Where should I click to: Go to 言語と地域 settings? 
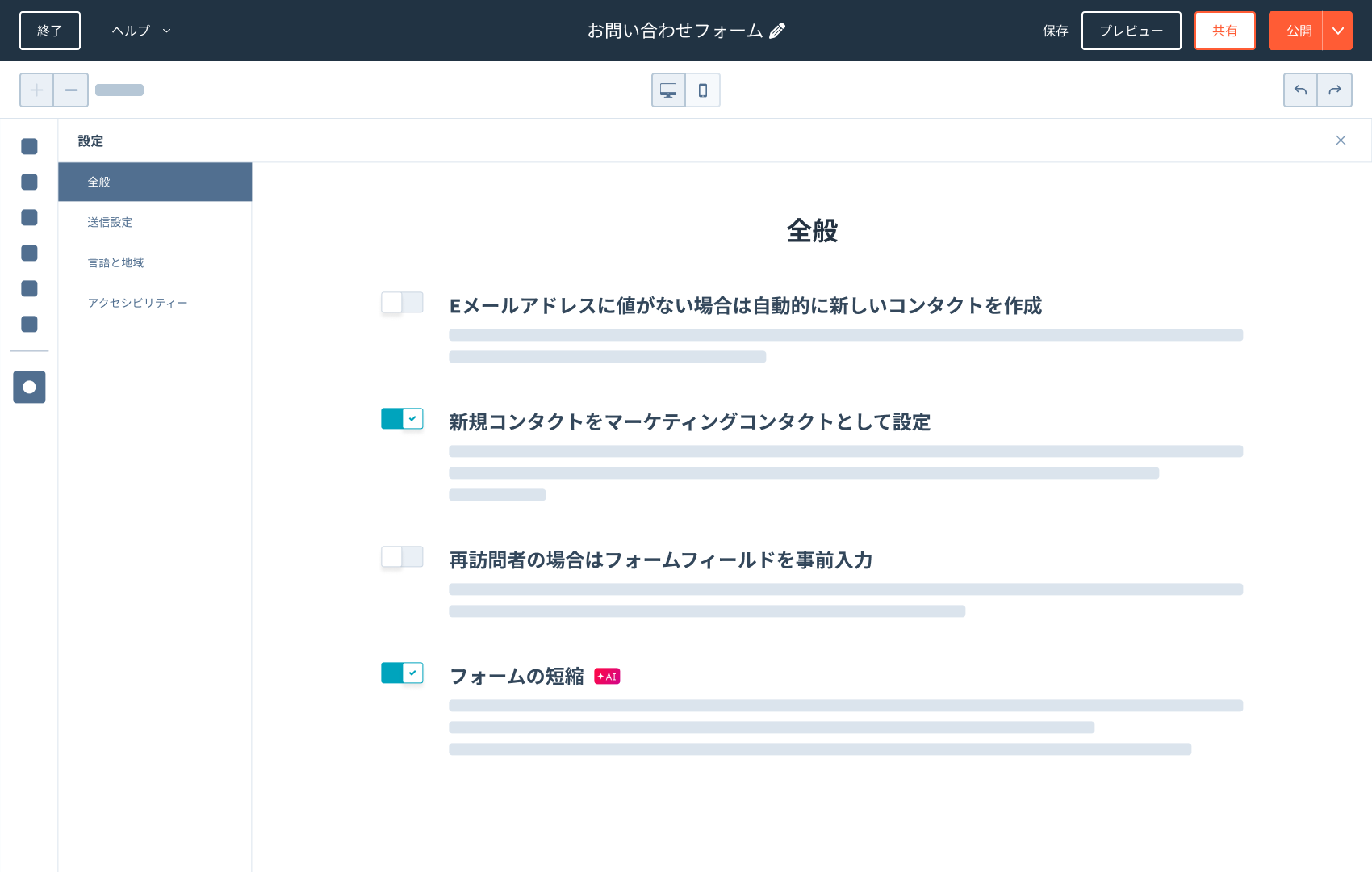[x=155, y=262]
